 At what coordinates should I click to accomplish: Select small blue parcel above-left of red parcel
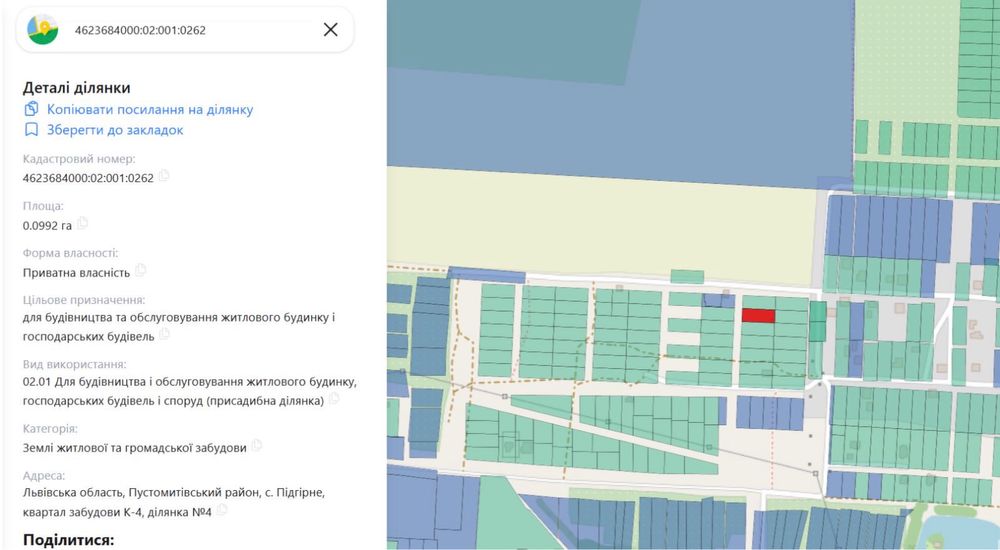click(x=718, y=299)
